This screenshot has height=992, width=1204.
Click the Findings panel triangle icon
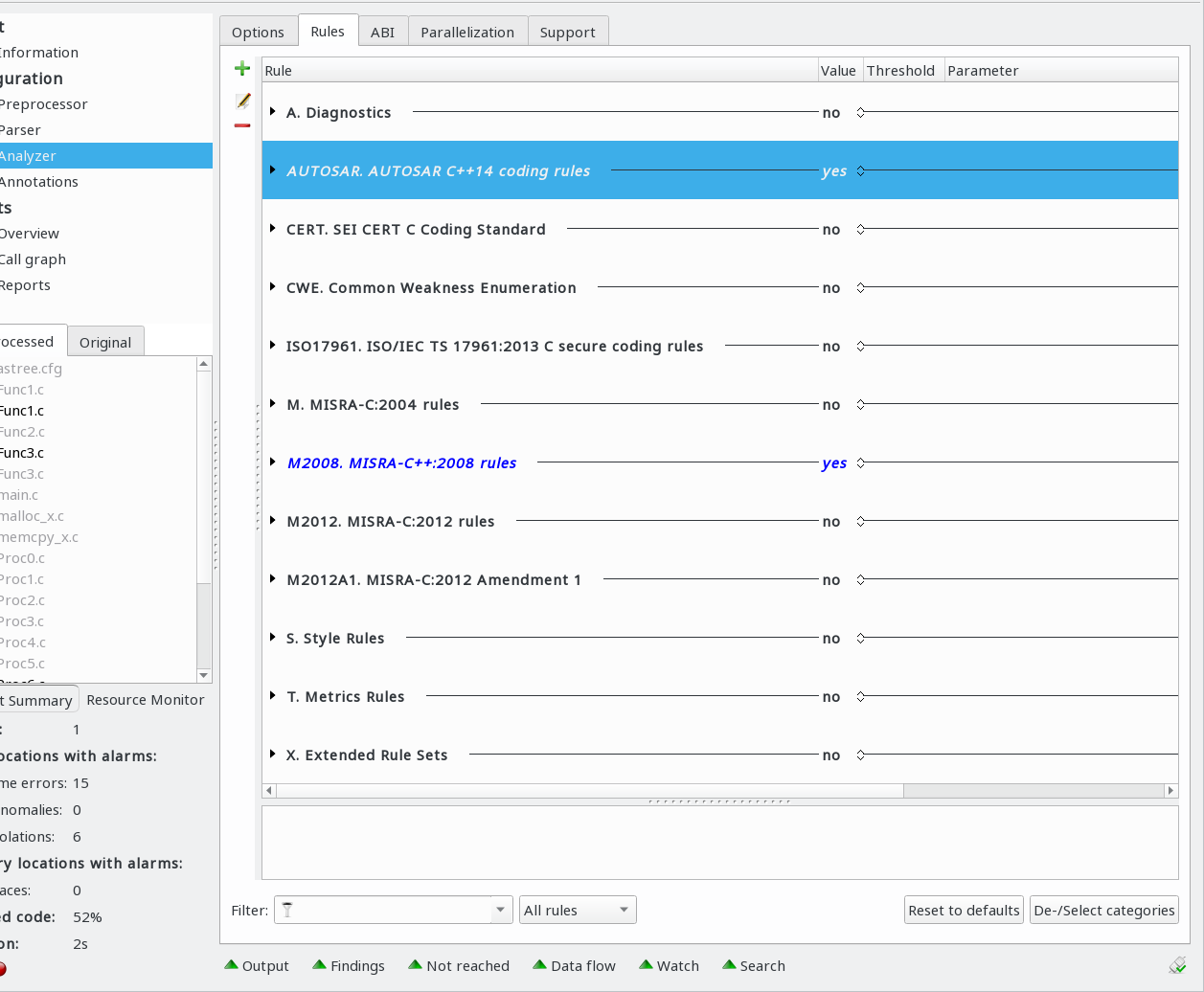click(319, 965)
